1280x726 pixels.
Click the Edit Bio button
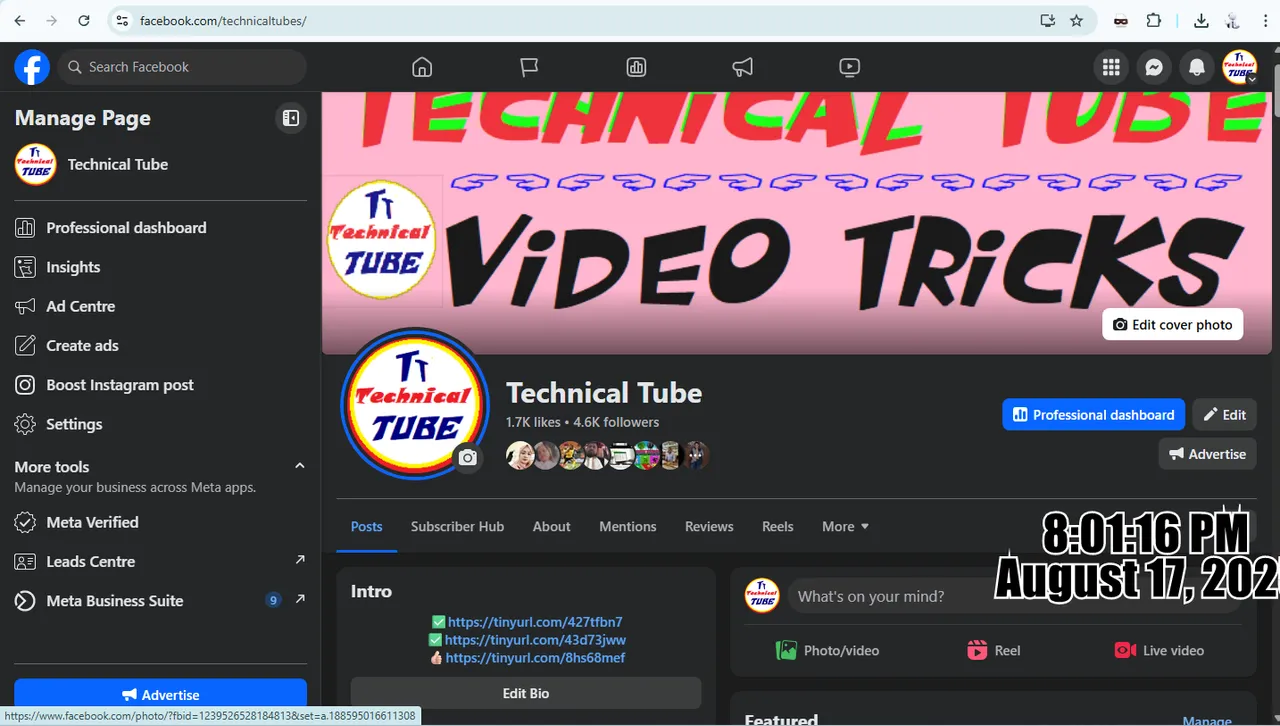point(526,693)
